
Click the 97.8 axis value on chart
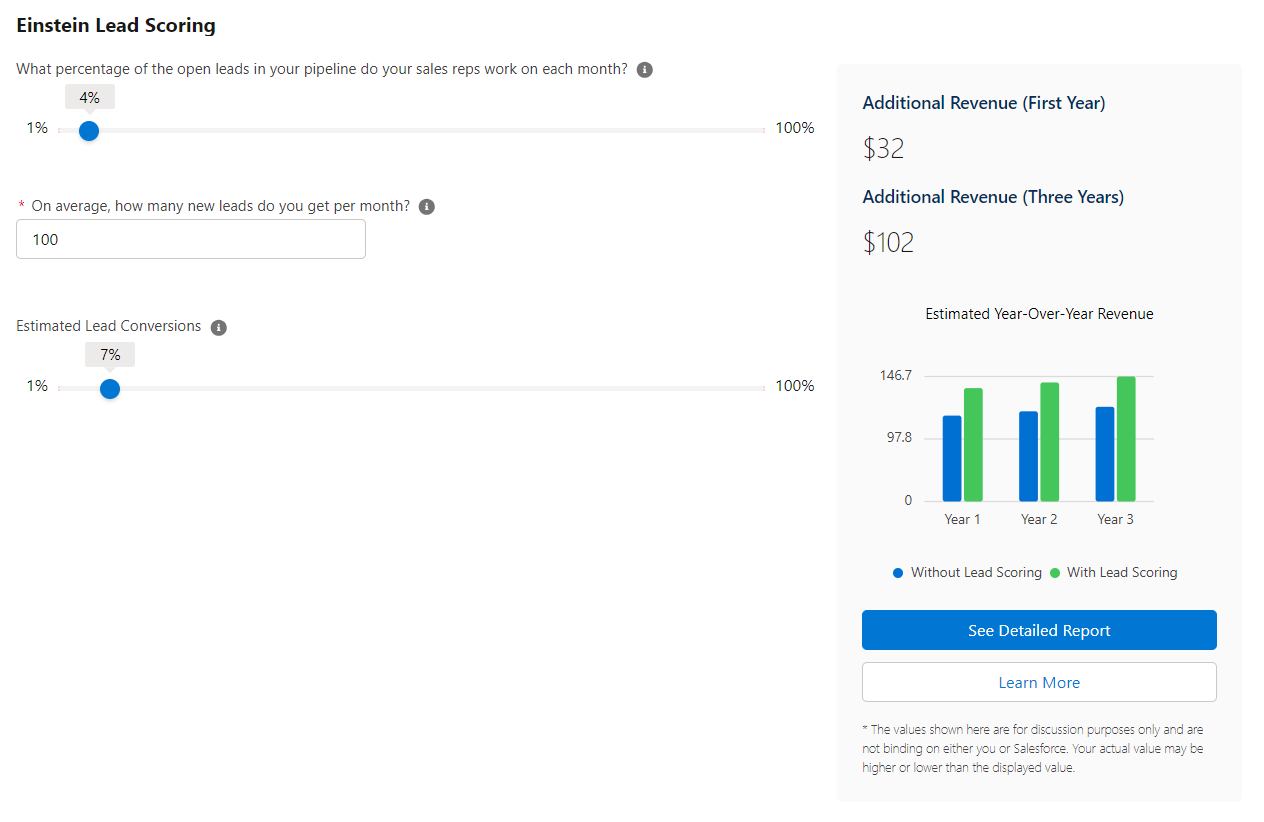tap(899, 438)
